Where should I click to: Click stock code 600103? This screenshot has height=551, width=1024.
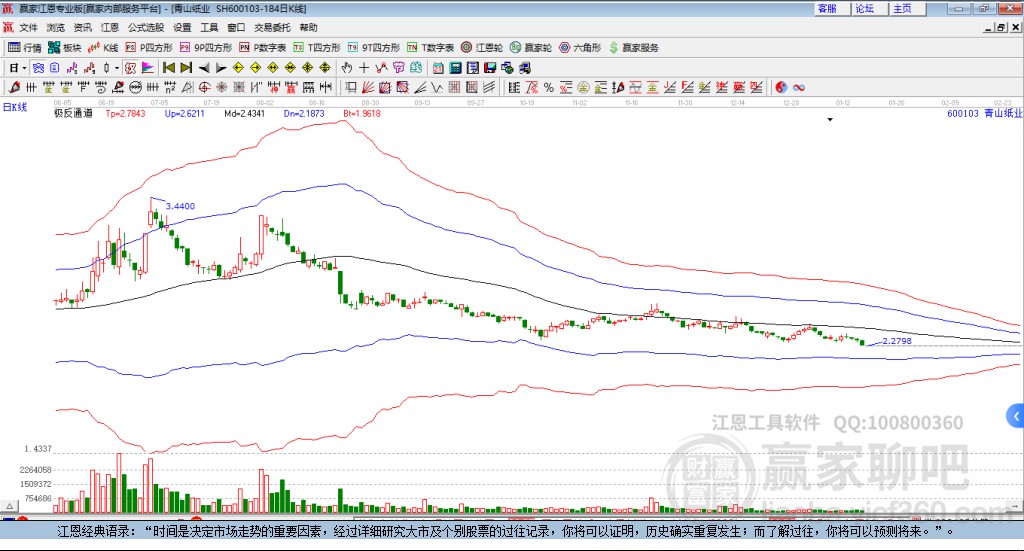(x=963, y=114)
